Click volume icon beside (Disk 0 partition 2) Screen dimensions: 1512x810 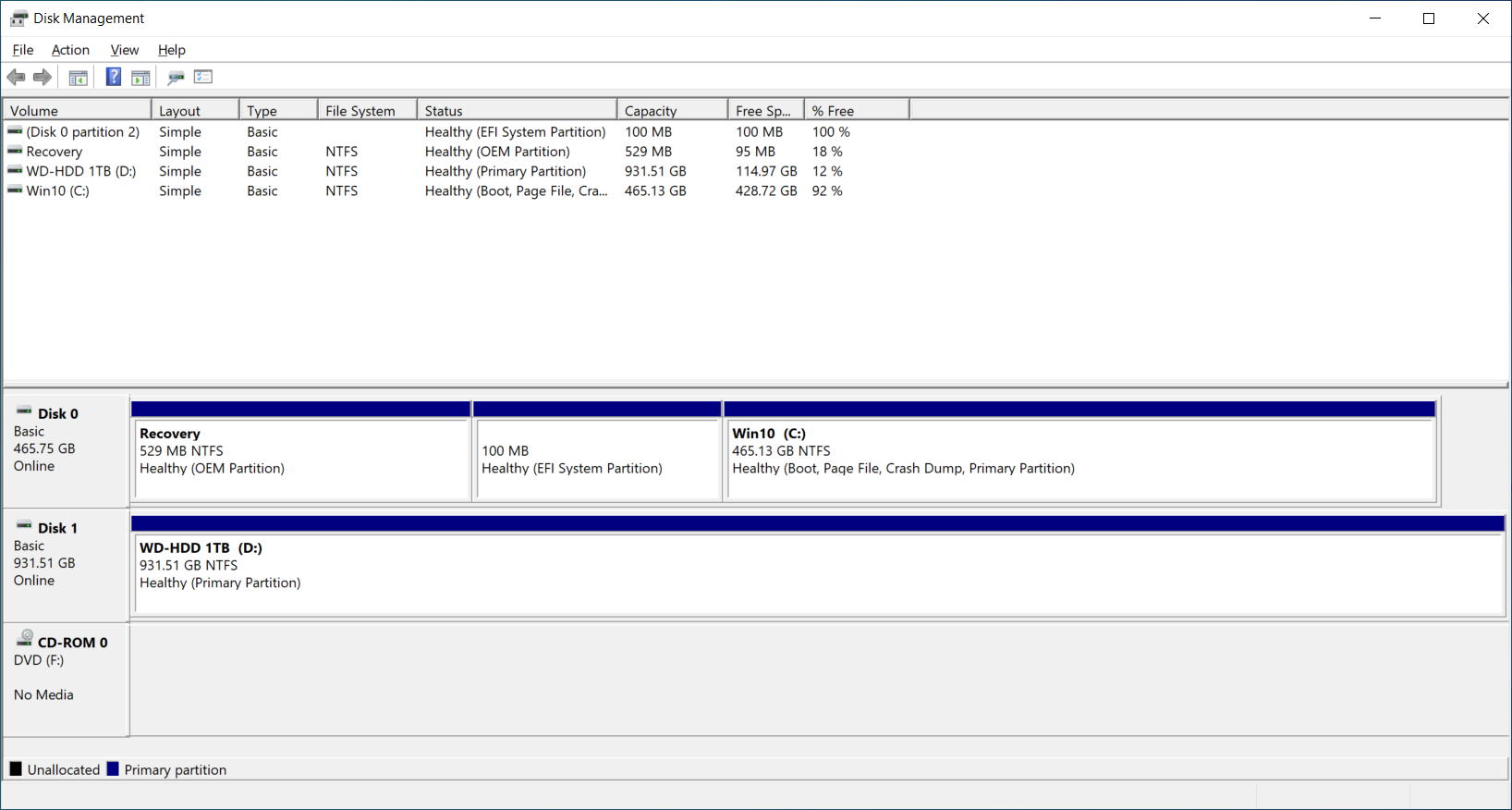(15, 130)
